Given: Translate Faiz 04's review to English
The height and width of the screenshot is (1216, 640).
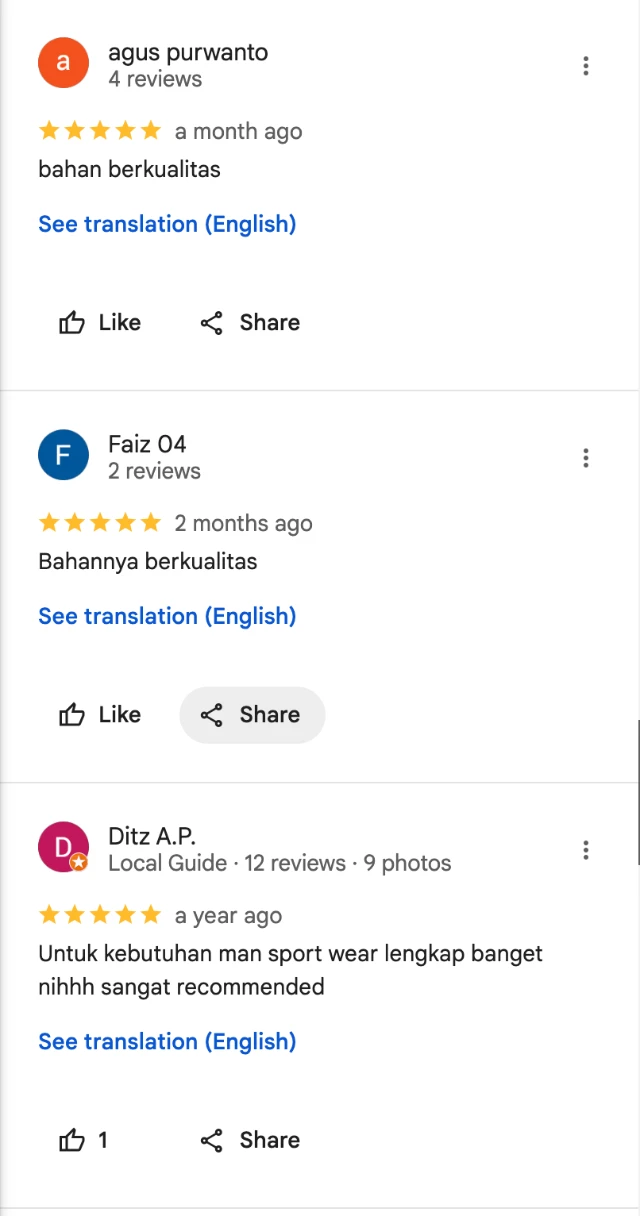Looking at the screenshot, I should pos(167,616).
